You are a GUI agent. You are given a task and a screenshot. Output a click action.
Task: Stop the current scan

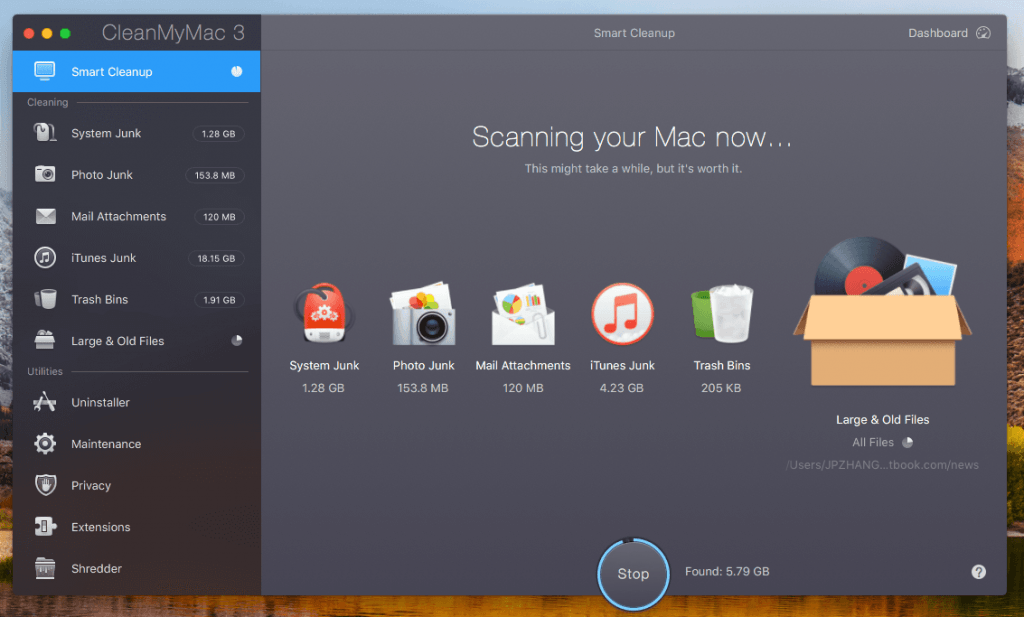[x=632, y=574]
